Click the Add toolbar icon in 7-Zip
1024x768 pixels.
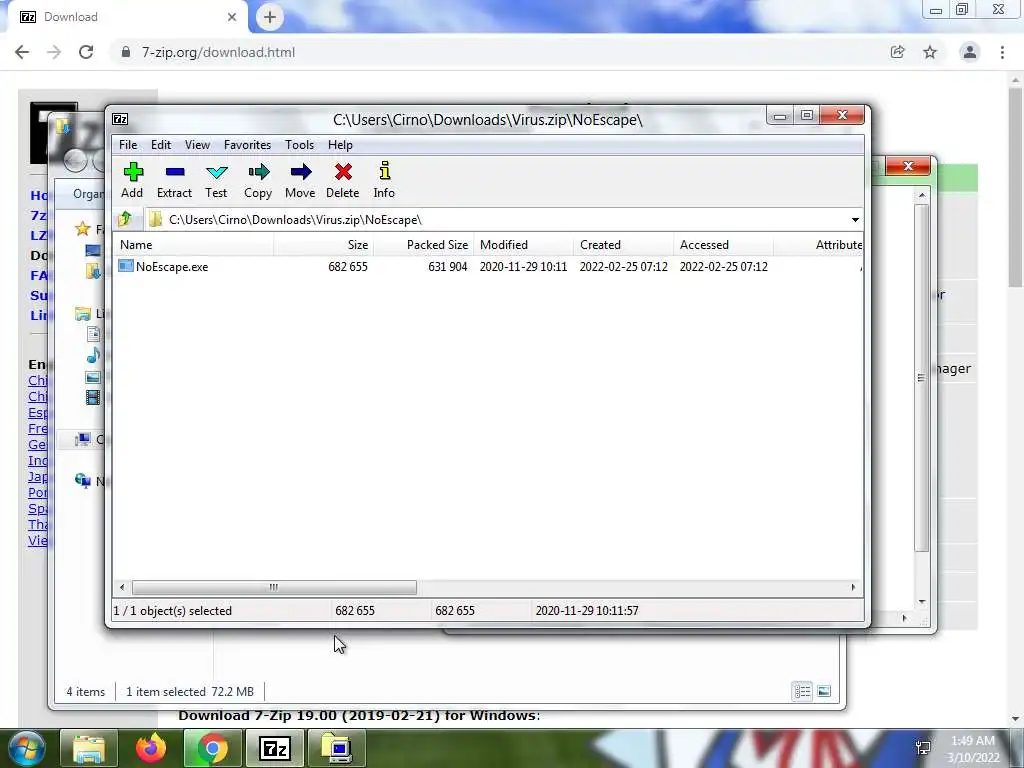[133, 172]
